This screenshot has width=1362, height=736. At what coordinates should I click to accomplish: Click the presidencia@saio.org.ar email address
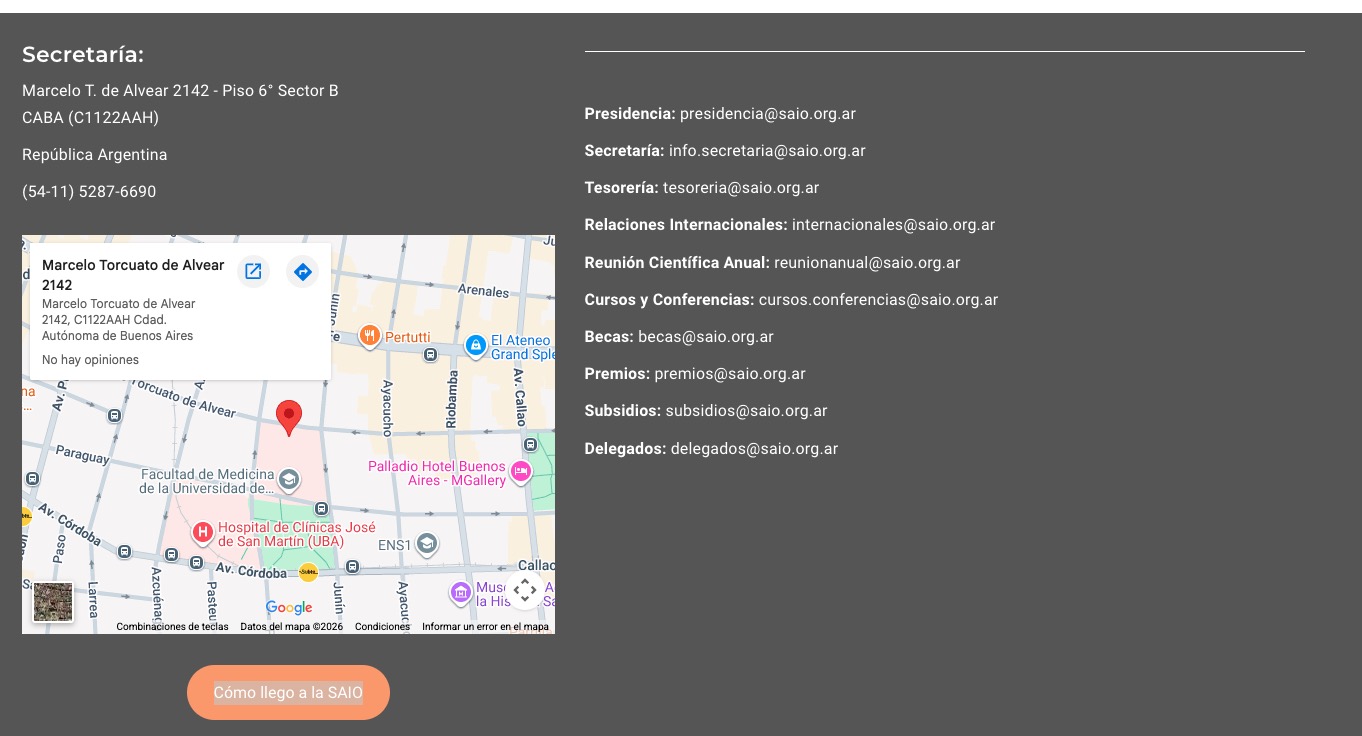[767, 114]
